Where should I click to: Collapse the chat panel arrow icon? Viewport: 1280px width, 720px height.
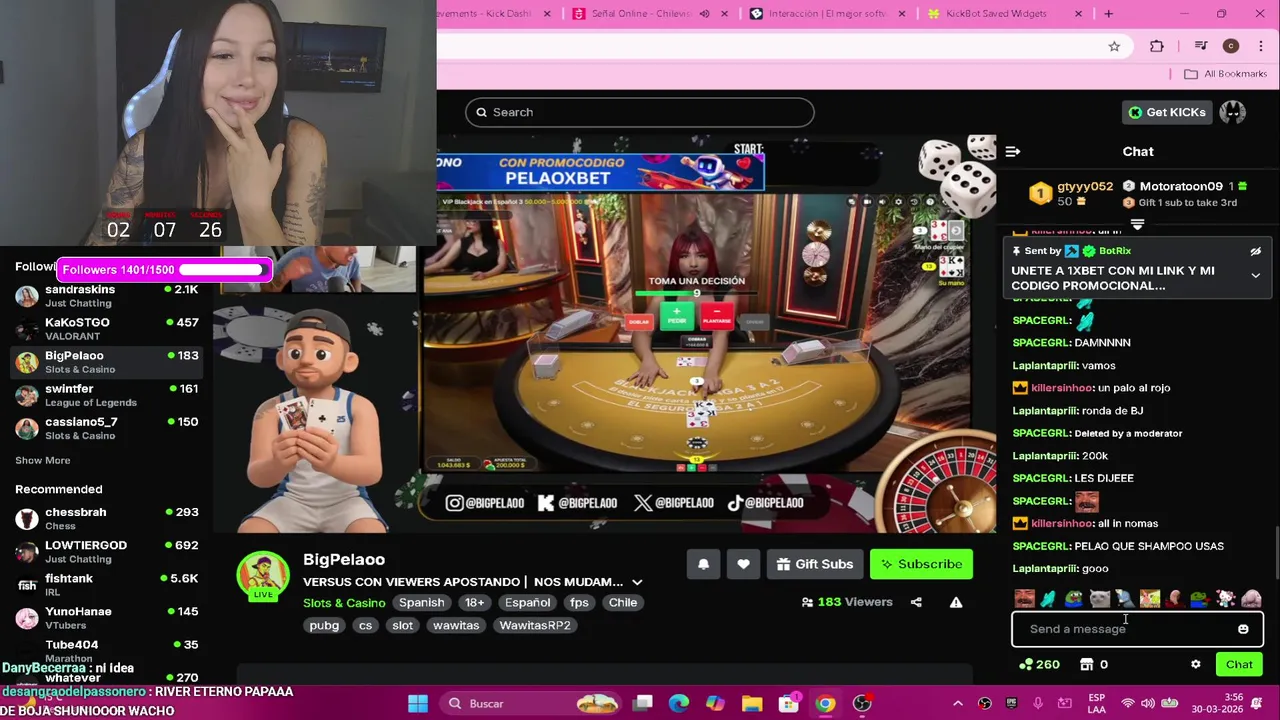click(1013, 152)
